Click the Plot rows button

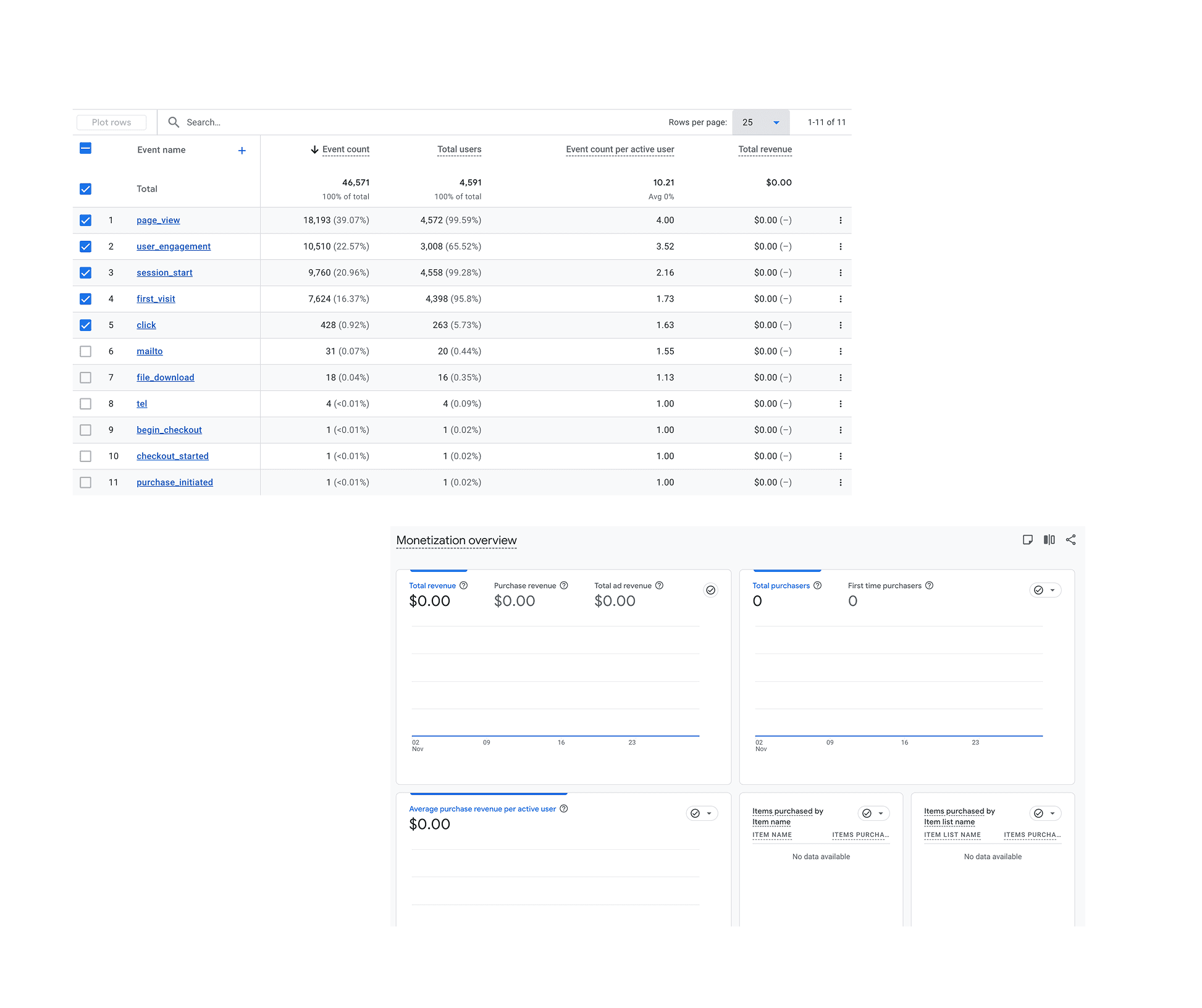[112, 122]
